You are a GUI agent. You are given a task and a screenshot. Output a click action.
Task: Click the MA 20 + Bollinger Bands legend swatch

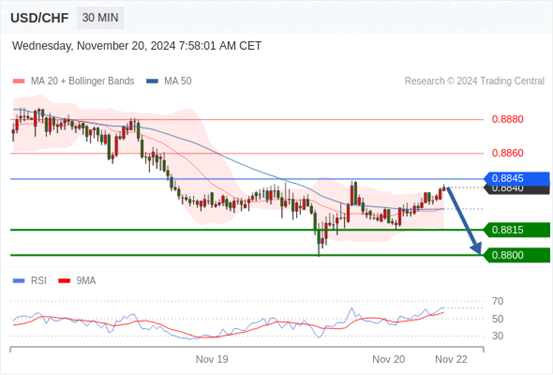[19, 81]
